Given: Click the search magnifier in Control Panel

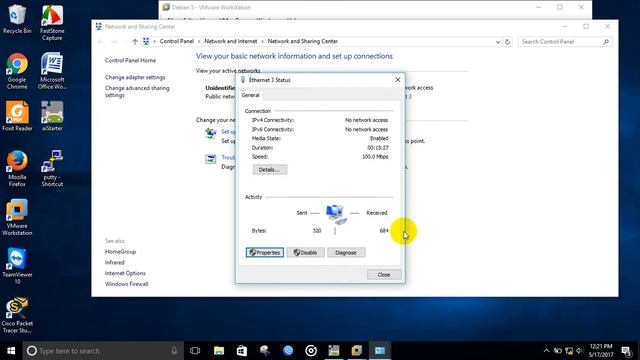Looking at the screenshot, I should (x=606, y=42).
